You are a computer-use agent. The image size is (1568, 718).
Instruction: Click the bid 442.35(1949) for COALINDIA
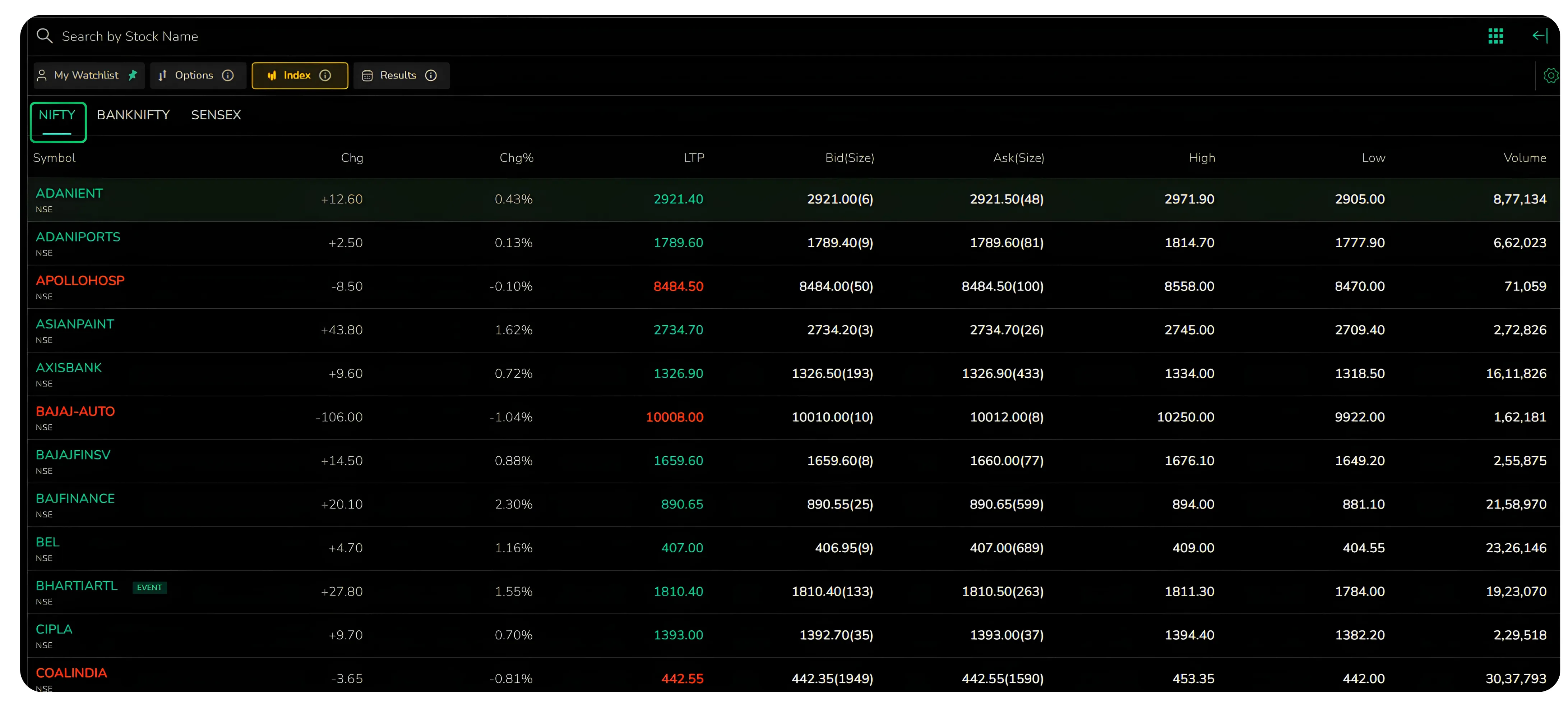point(832,678)
